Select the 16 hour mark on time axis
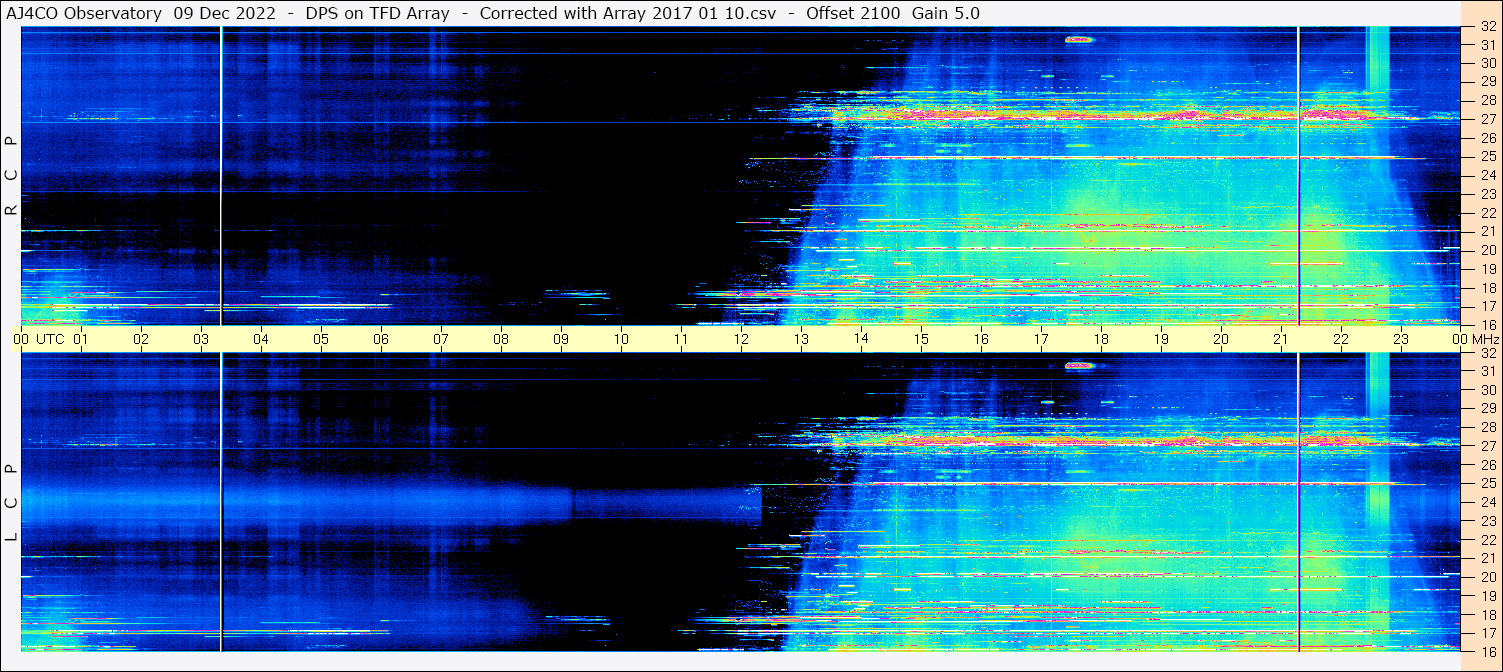The width and height of the screenshot is (1503, 672). click(981, 339)
